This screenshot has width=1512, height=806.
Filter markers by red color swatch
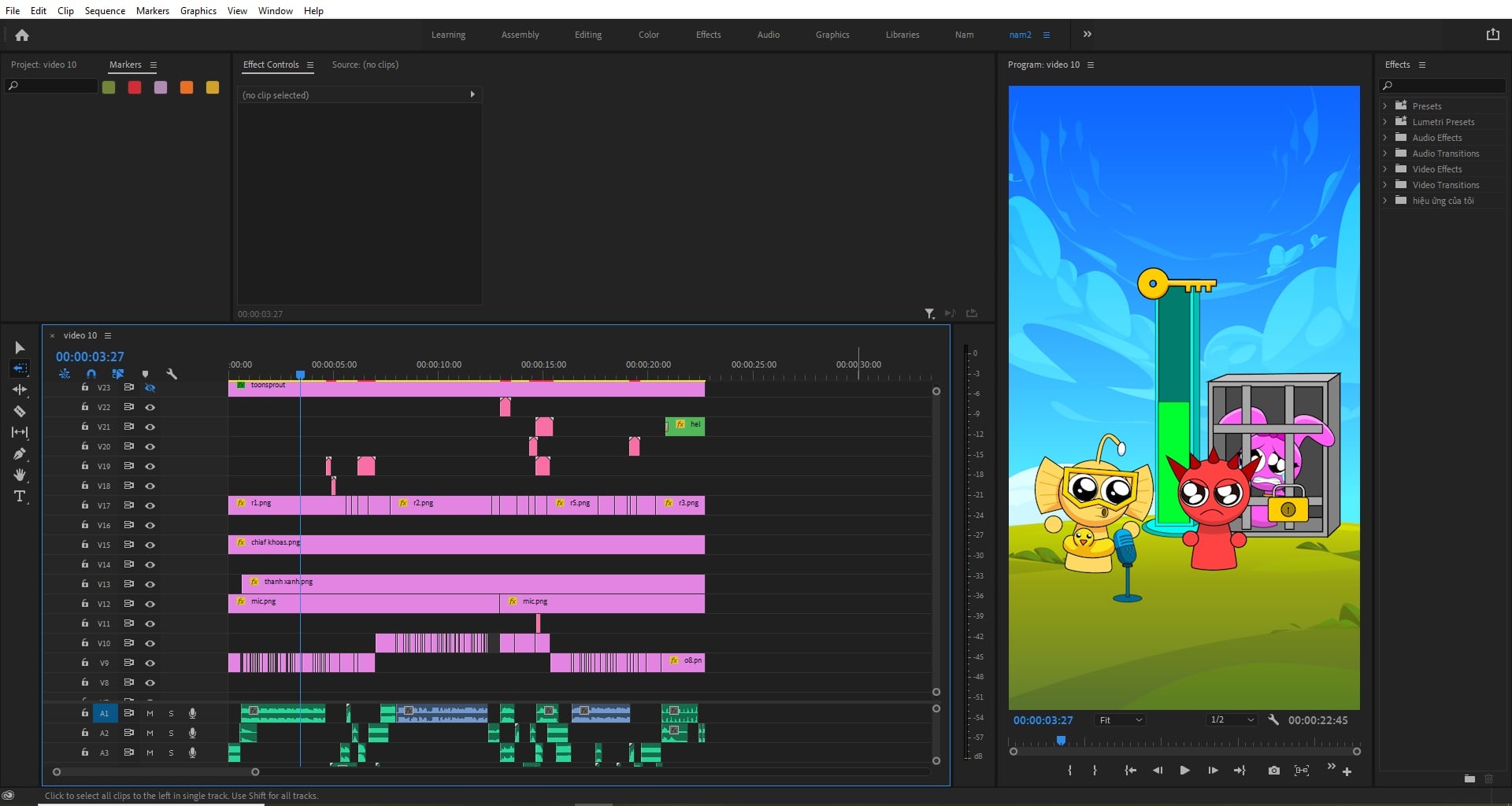[135, 87]
